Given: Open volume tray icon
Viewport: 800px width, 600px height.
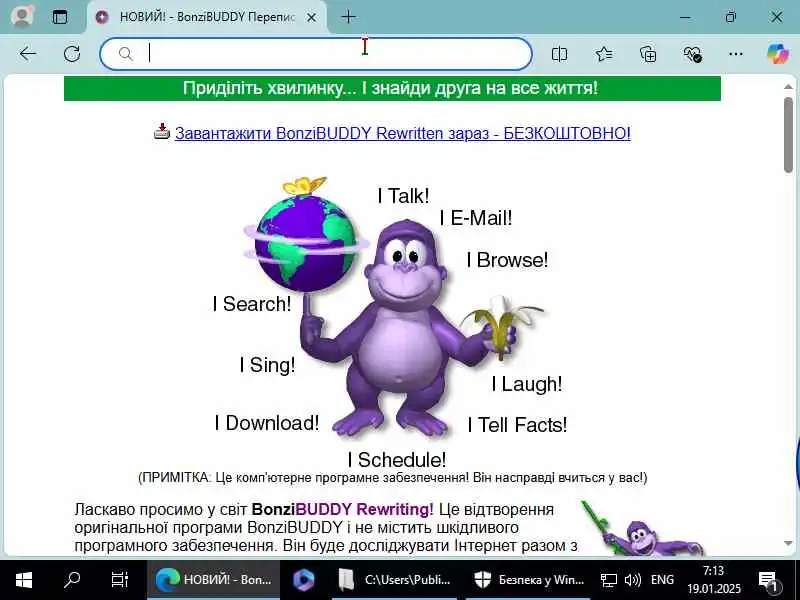Looking at the screenshot, I should 633,580.
